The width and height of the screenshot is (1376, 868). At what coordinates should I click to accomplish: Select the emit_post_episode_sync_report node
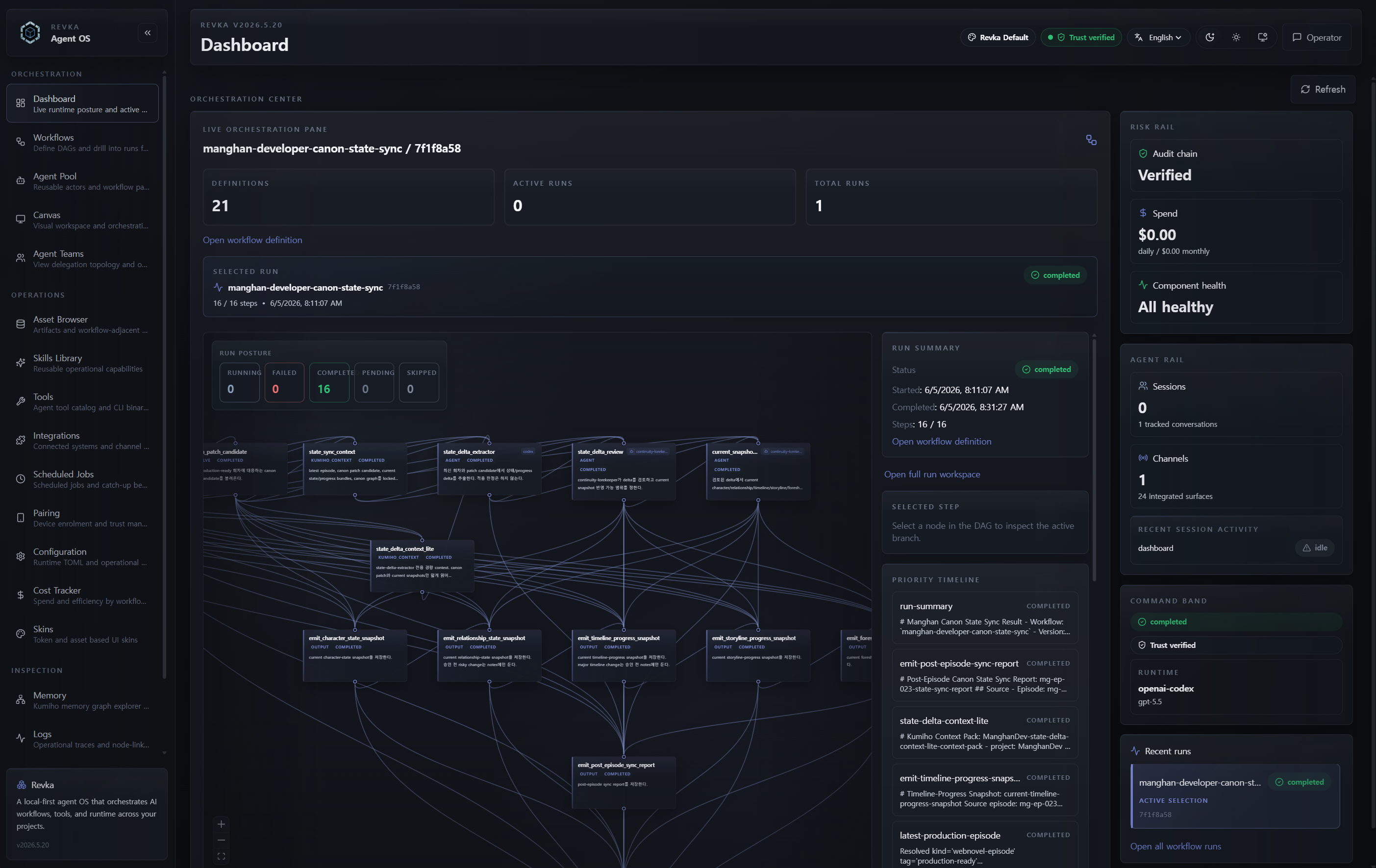(624, 782)
